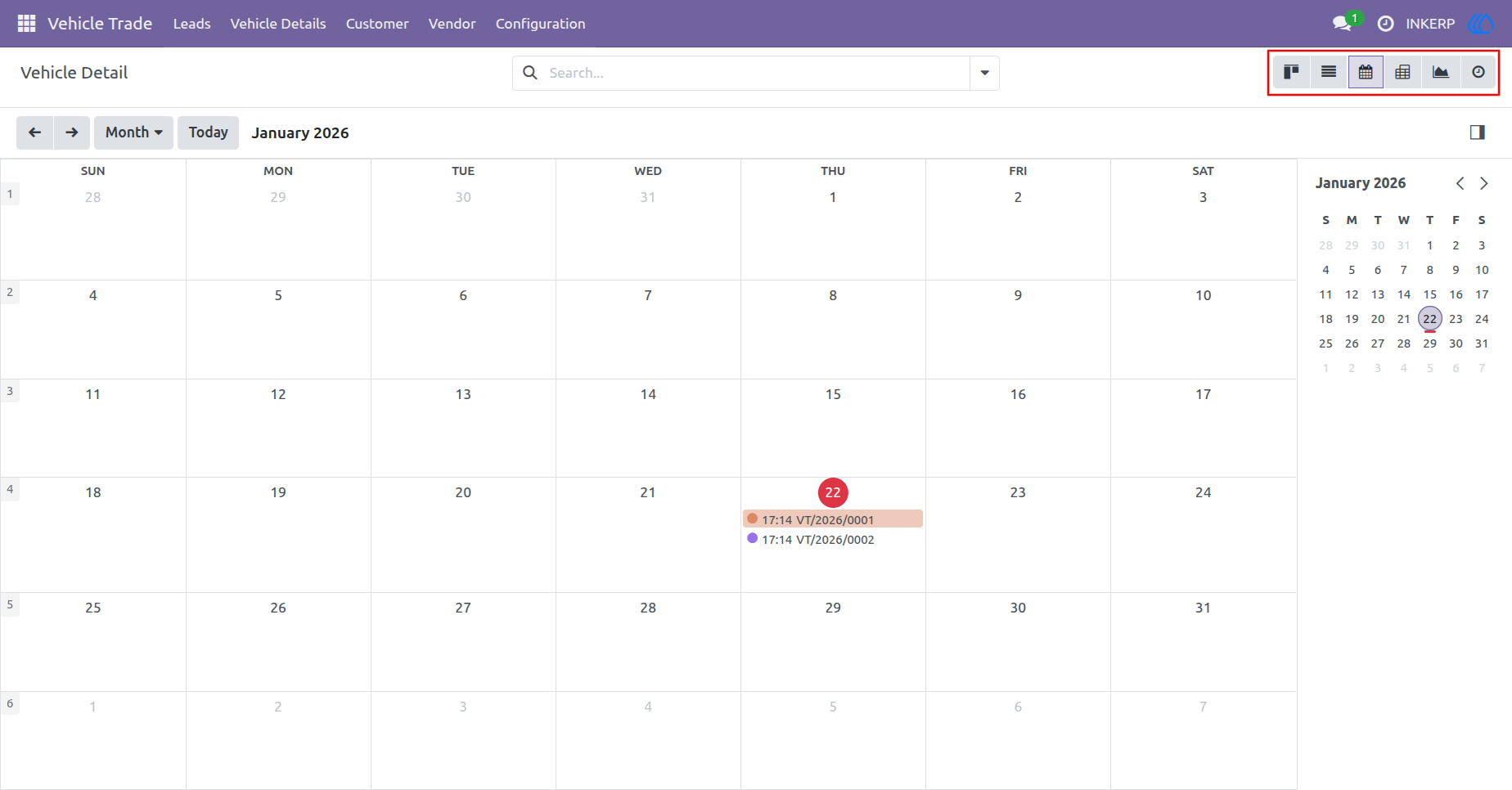Click in the Search field
The image size is (1512, 790).
(756, 73)
